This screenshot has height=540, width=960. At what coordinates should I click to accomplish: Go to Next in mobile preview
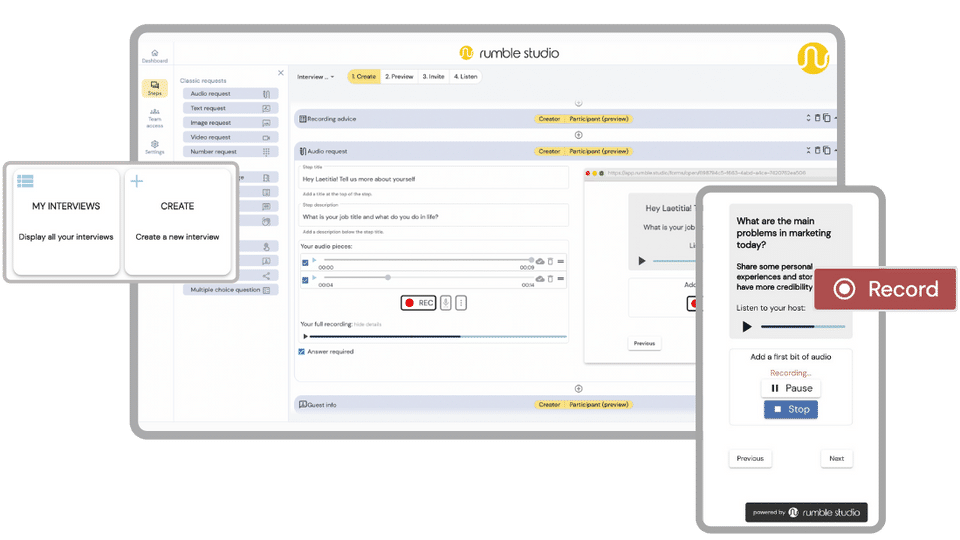(x=836, y=459)
